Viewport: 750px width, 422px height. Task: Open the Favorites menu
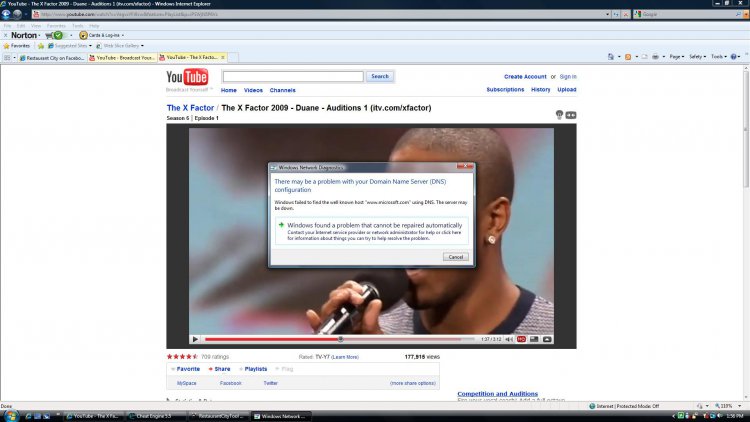click(x=56, y=26)
